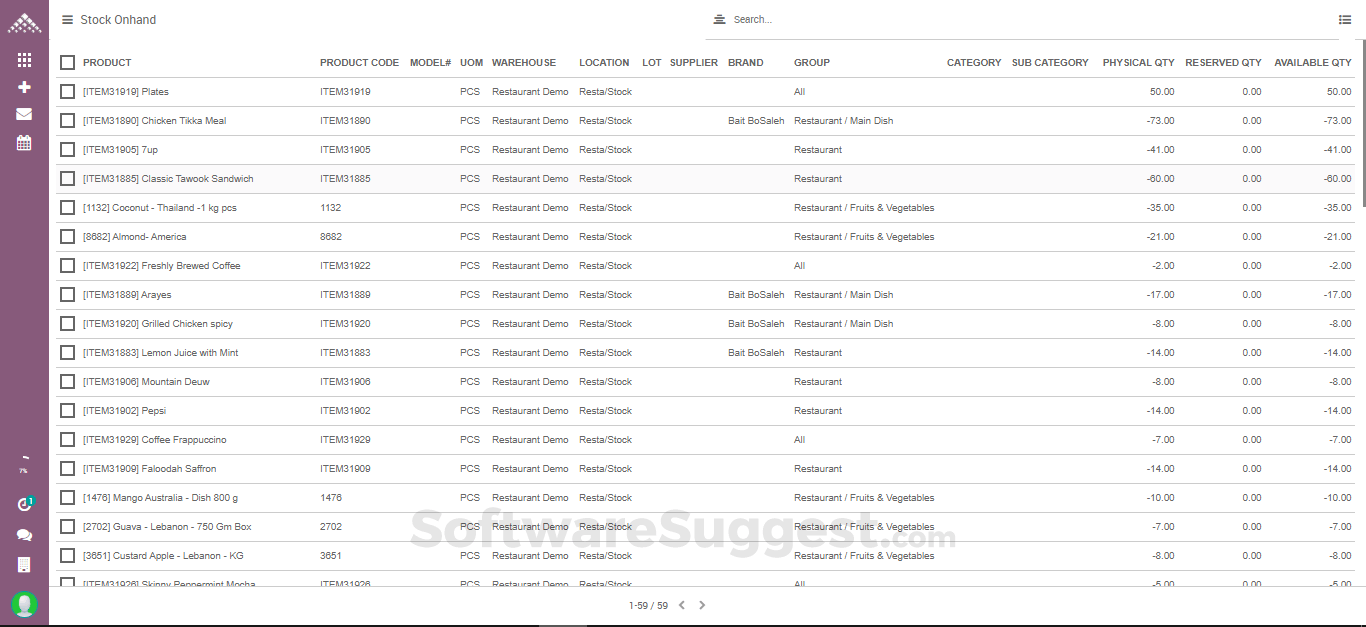1366x627 pixels.
Task: Check the Classic Tawook Sandwich row checkbox
Action: pos(67,179)
